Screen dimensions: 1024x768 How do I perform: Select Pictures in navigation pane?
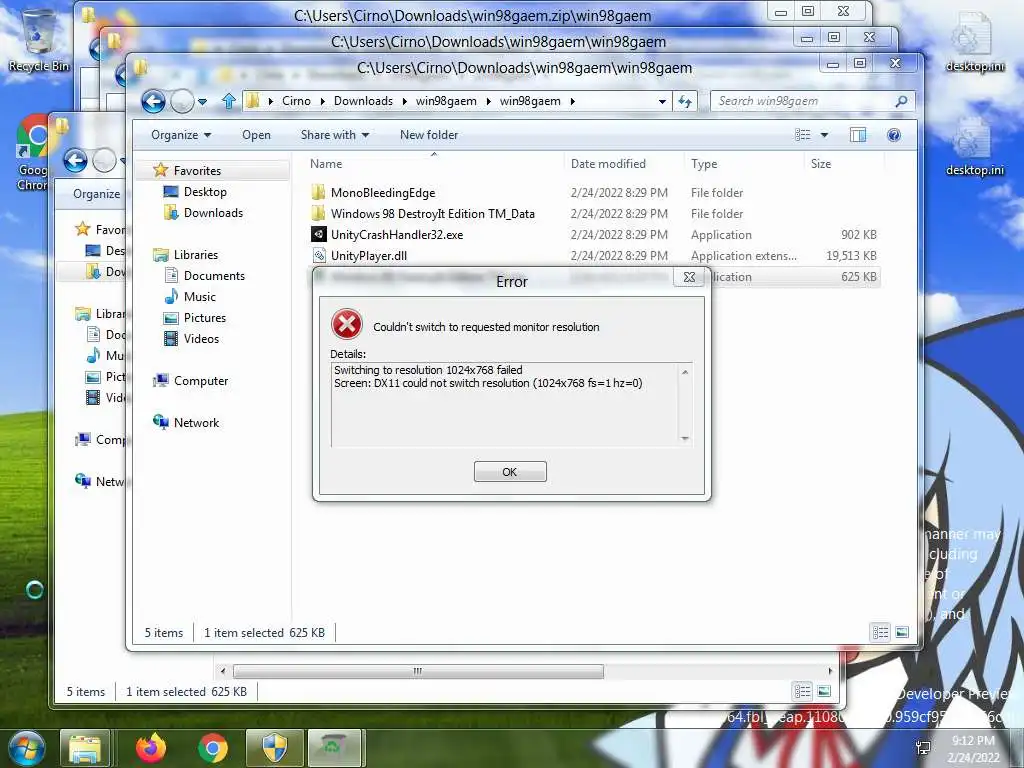[204, 317]
